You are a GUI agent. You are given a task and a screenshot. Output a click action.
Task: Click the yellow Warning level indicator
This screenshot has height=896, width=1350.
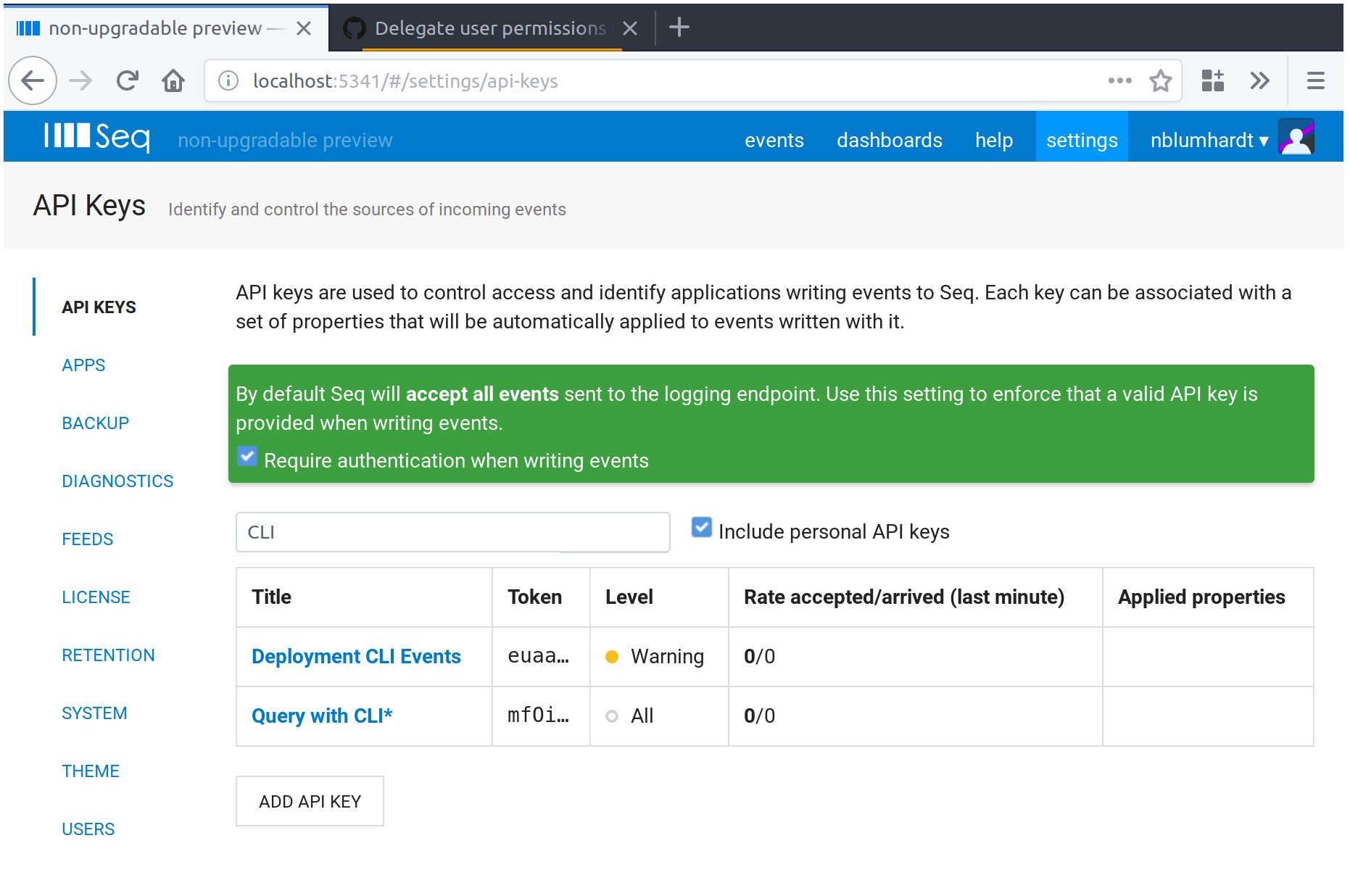pos(613,656)
